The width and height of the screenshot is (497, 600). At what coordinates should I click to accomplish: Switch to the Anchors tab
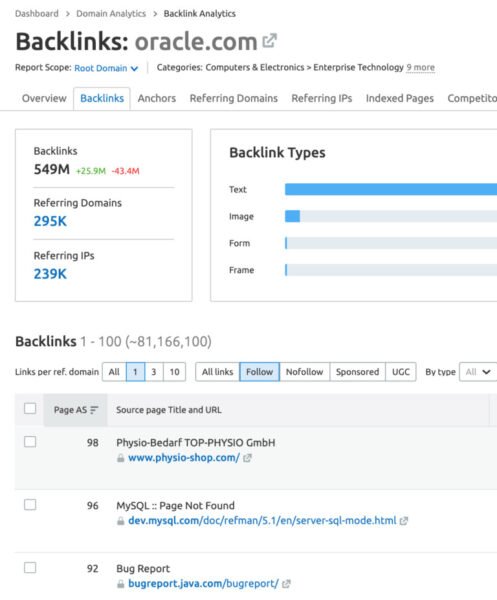point(157,98)
